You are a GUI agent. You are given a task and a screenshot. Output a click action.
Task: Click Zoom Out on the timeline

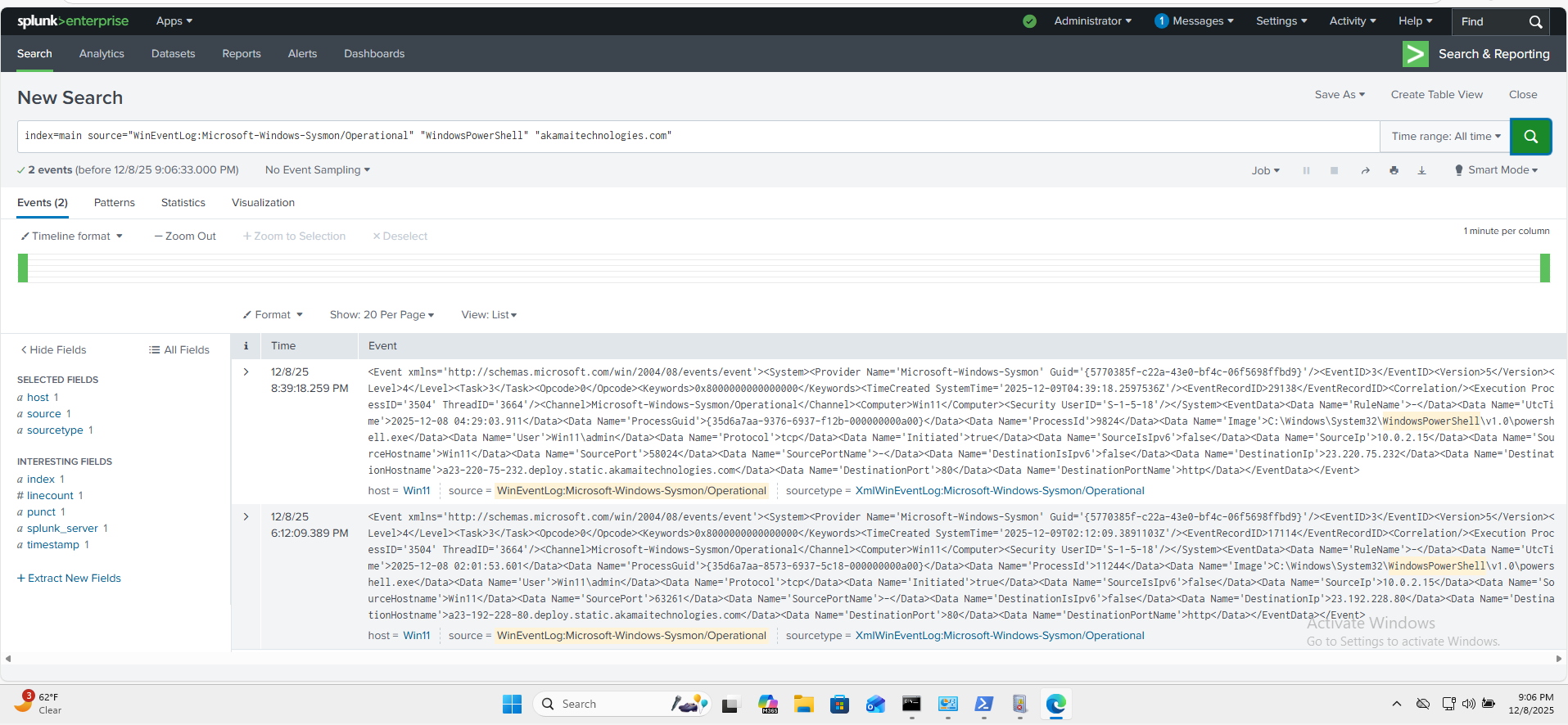click(185, 236)
